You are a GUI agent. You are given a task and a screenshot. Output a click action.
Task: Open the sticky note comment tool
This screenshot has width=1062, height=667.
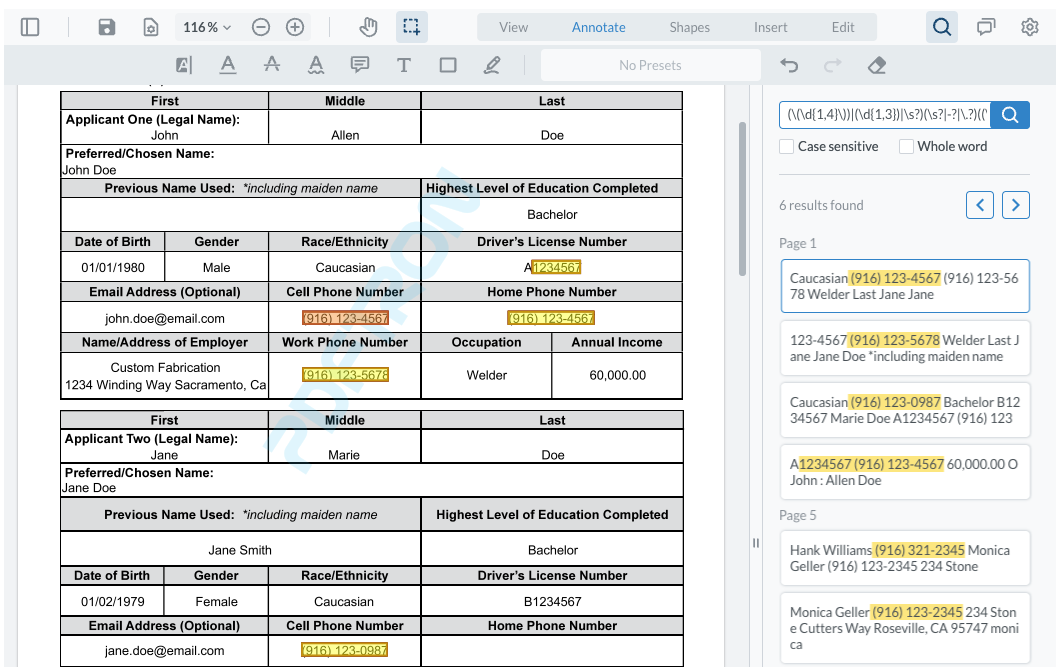359,64
